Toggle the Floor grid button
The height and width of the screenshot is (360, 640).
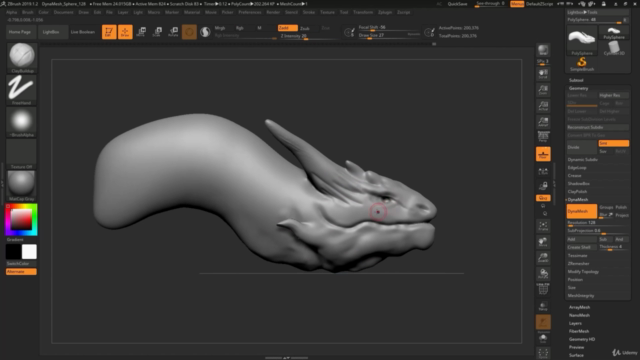pos(543,154)
